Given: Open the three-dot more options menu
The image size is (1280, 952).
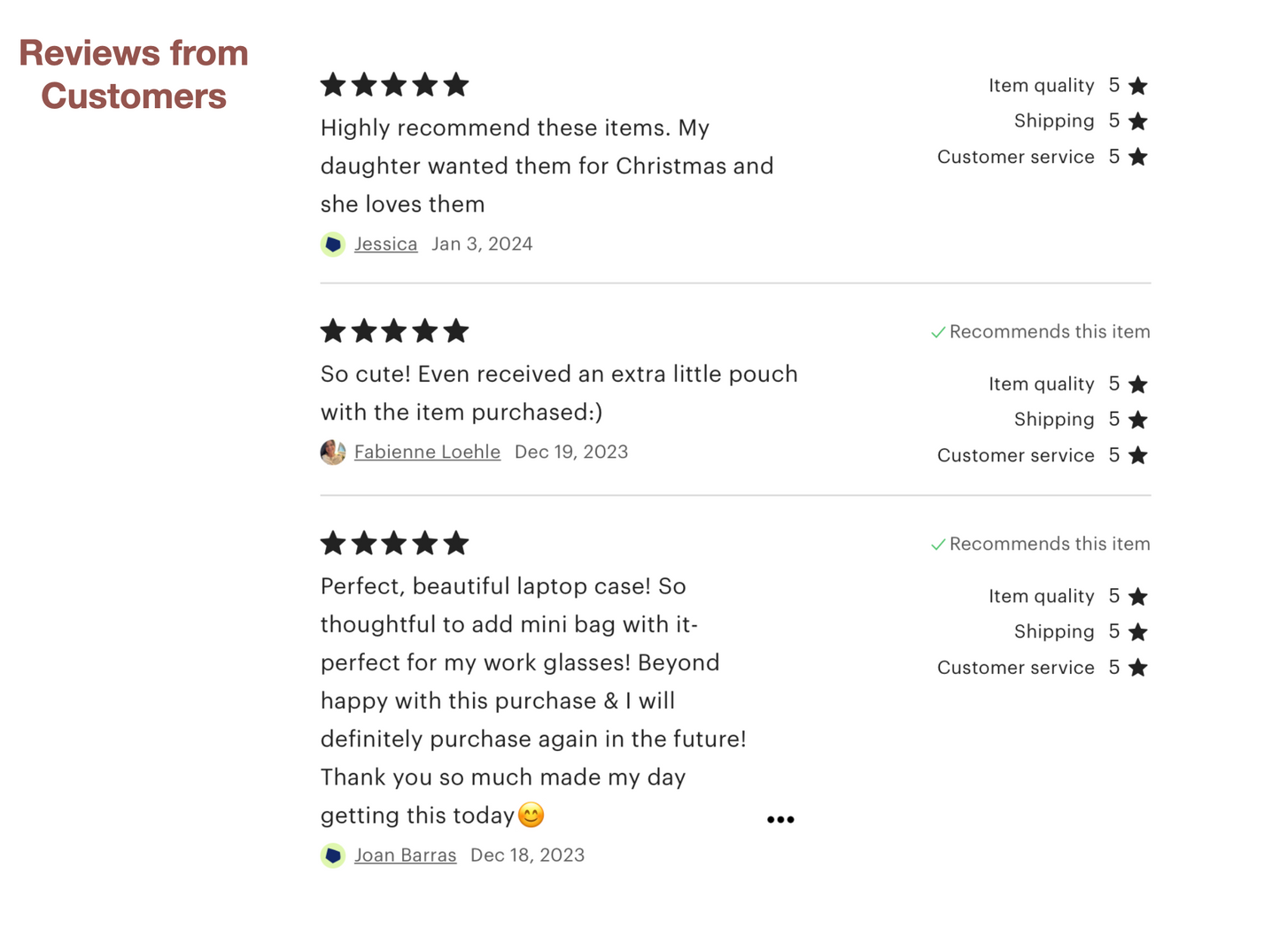Looking at the screenshot, I should pos(780,820).
